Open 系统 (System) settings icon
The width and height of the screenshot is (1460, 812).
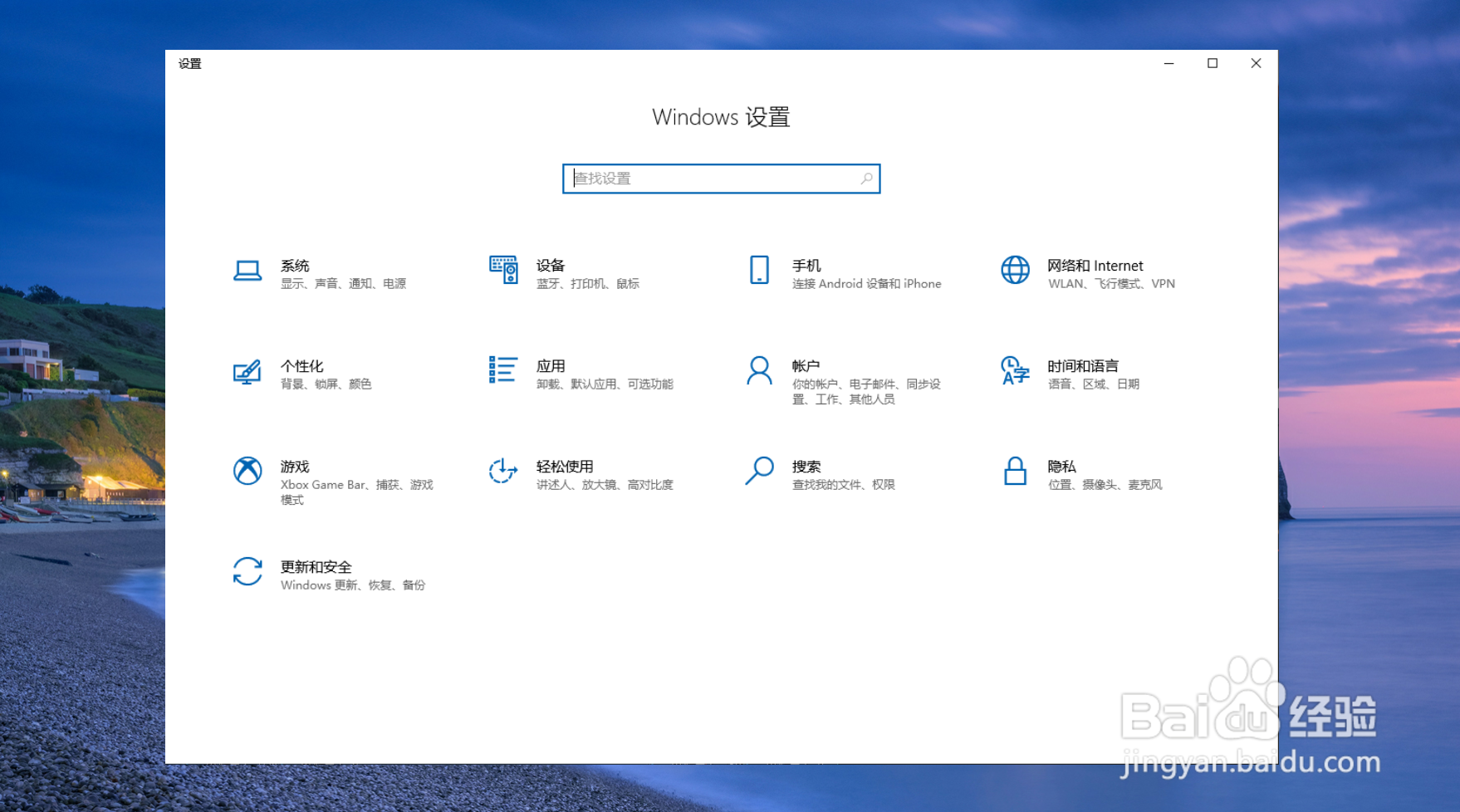(x=247, y=270)
